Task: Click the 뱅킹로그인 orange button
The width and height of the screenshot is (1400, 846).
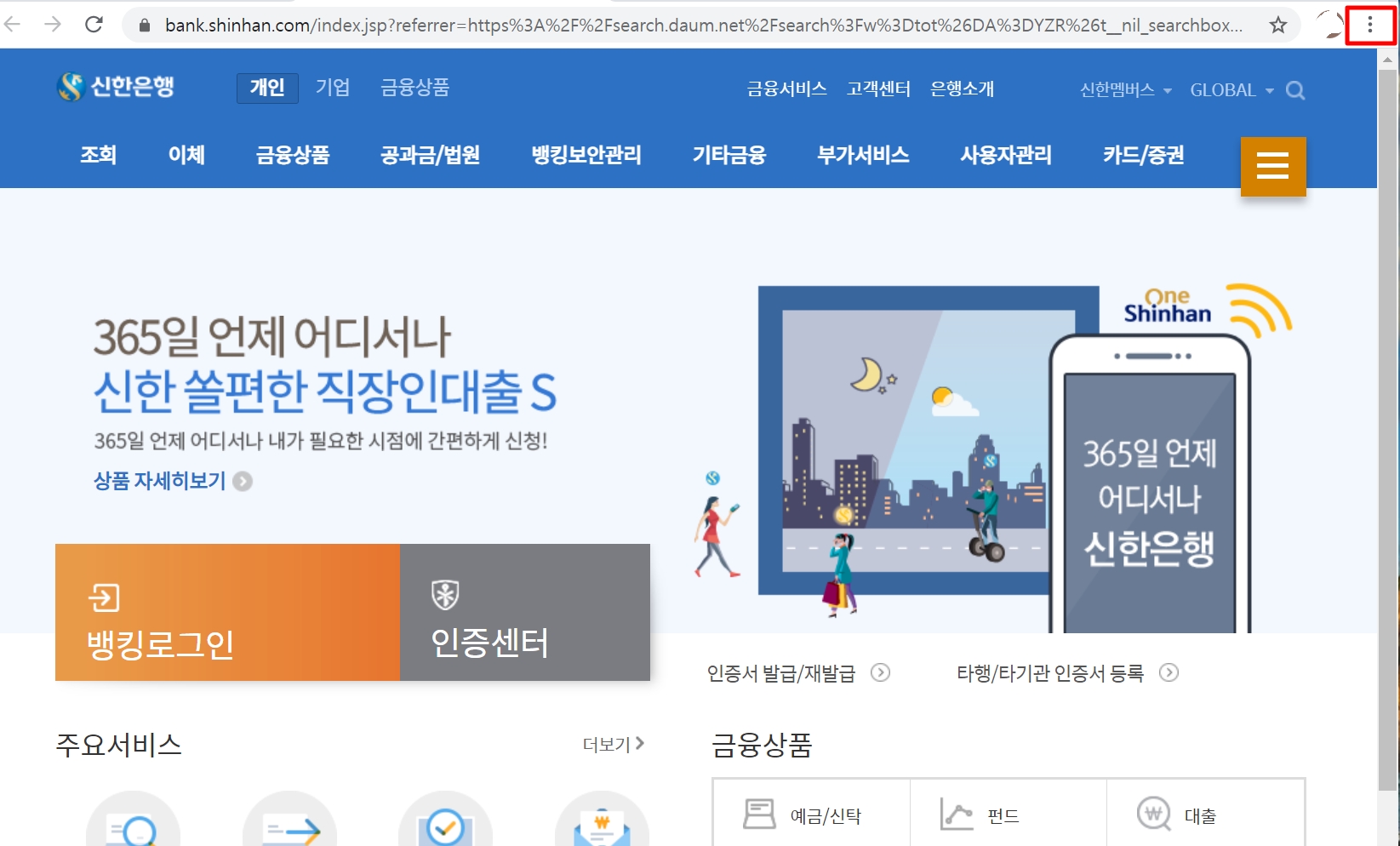Action: tap(227, 612)
